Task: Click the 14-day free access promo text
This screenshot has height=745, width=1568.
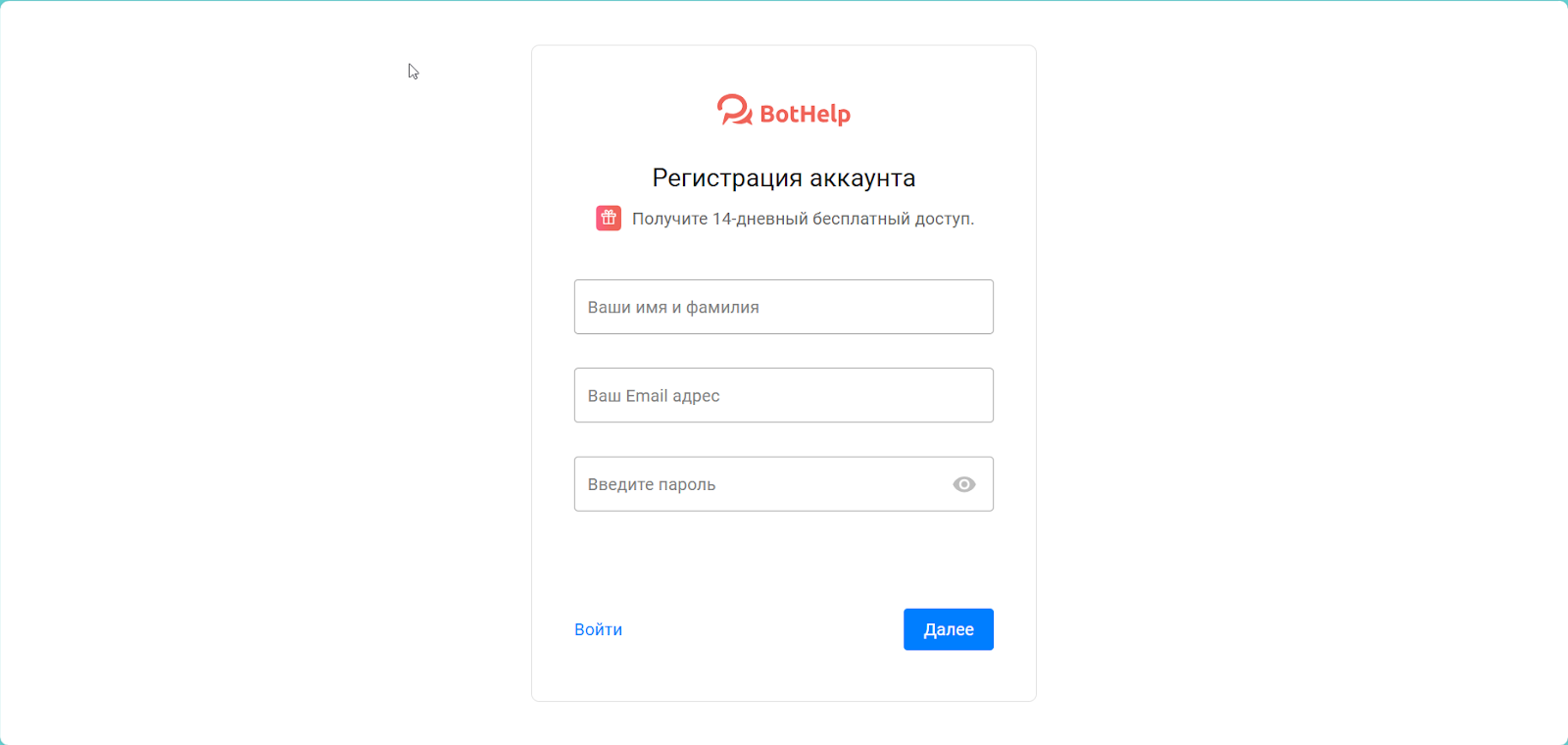Action: tap(803, 219)
